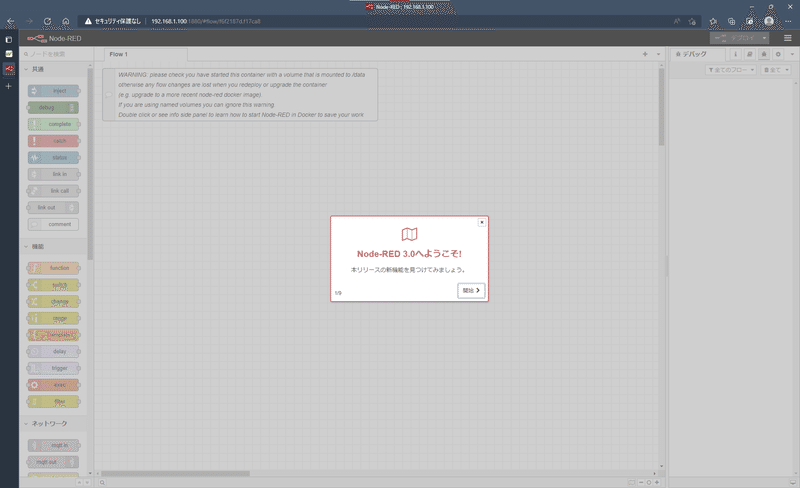Screen dimensions: 800x488
Task: Reload the page with browser refresh icon
Action: tap(47, 21)
